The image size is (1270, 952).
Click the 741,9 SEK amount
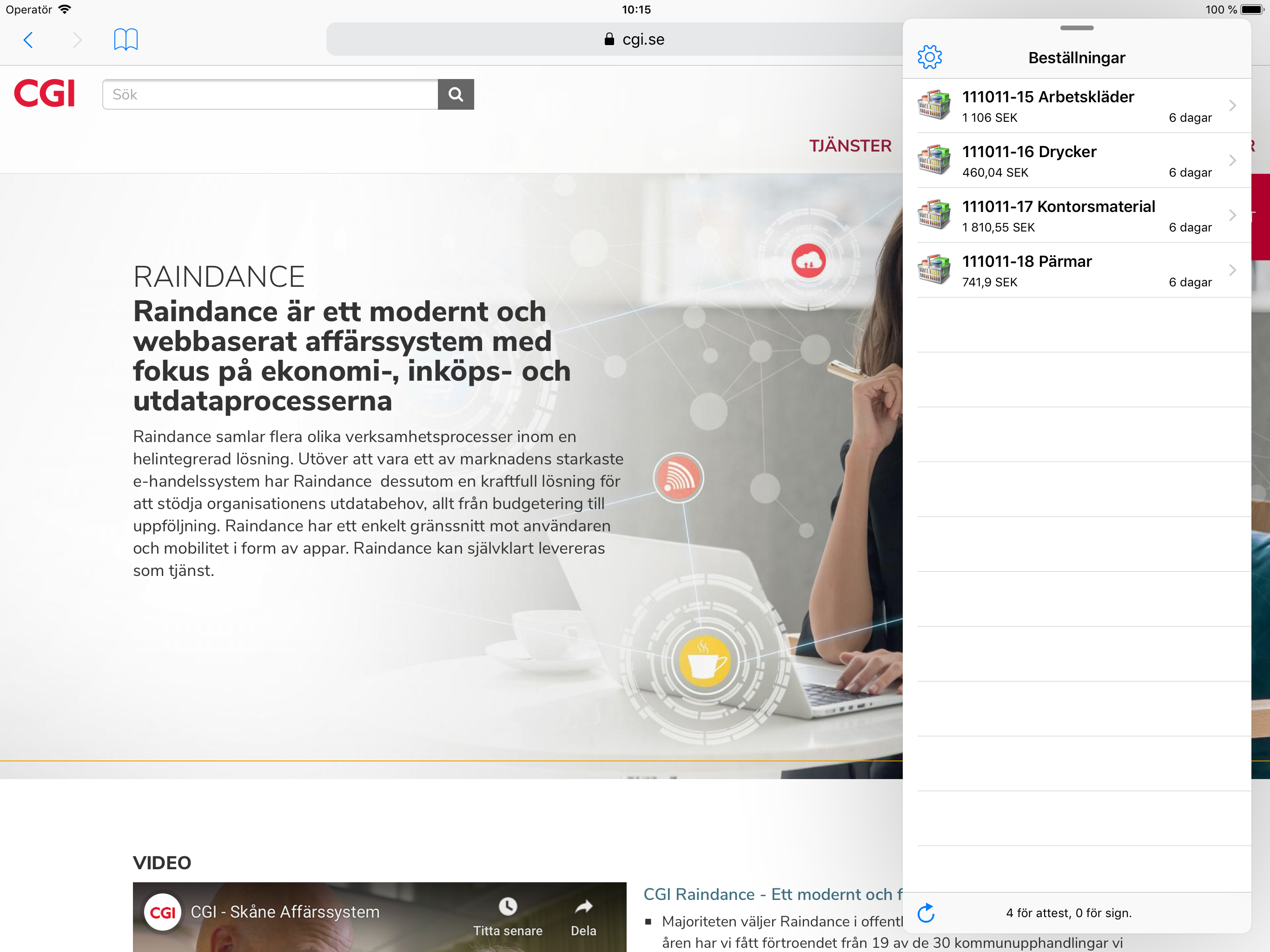coord(989,282)
